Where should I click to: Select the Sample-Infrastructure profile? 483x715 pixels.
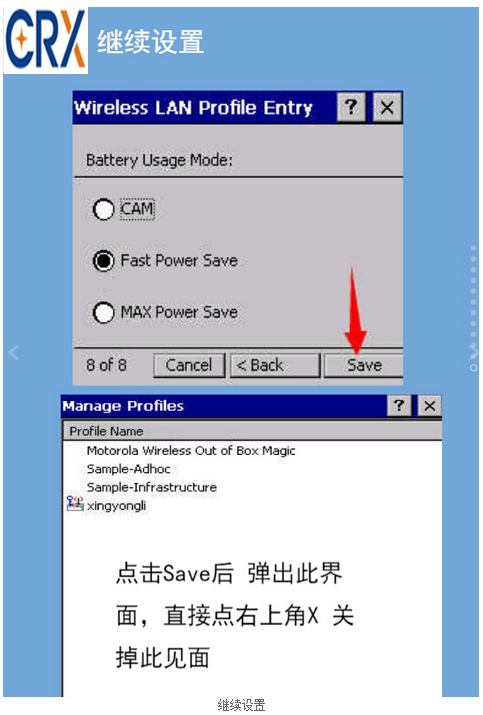tap(151, 487)
